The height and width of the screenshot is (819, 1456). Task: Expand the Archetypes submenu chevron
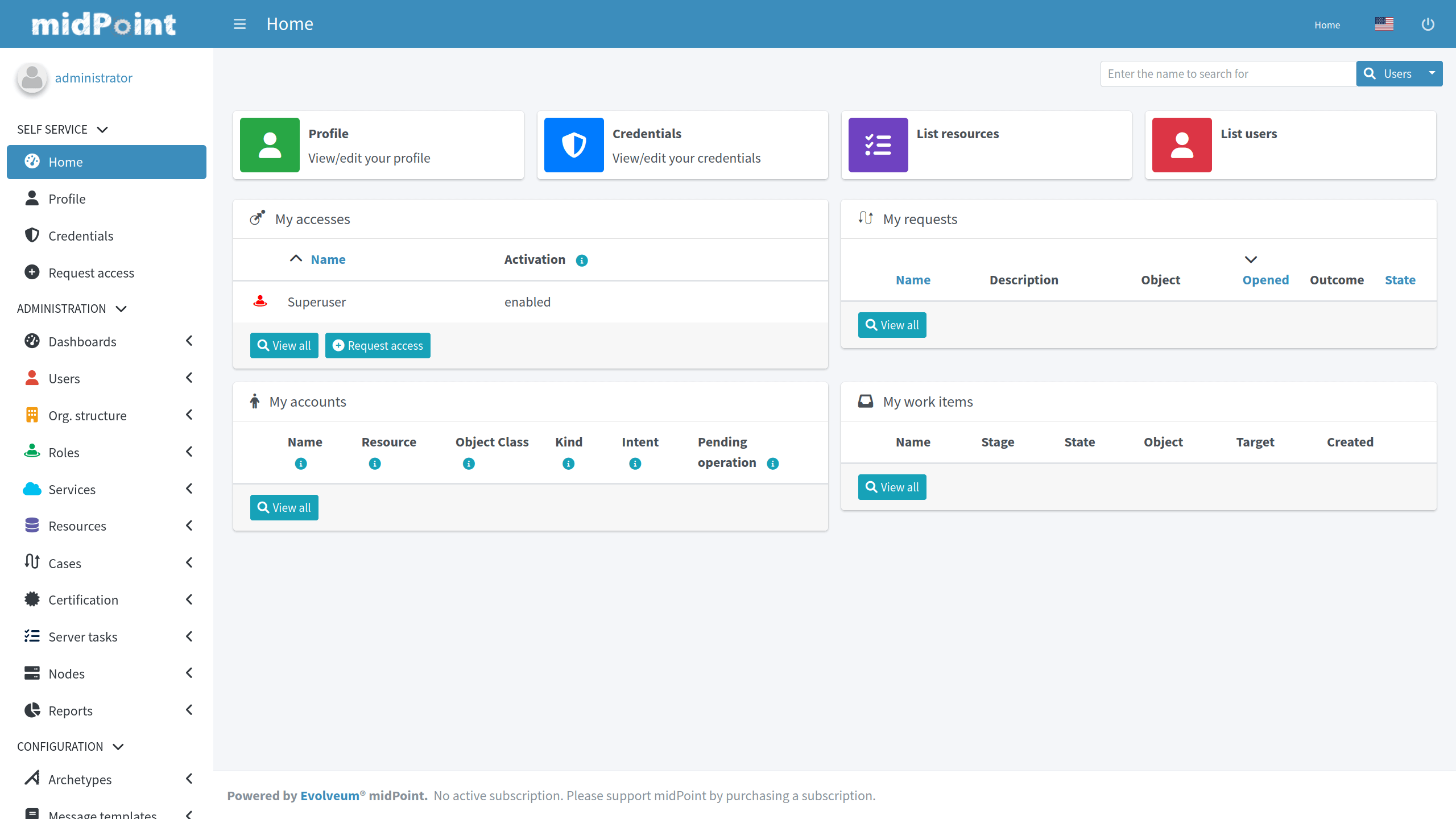189,779
